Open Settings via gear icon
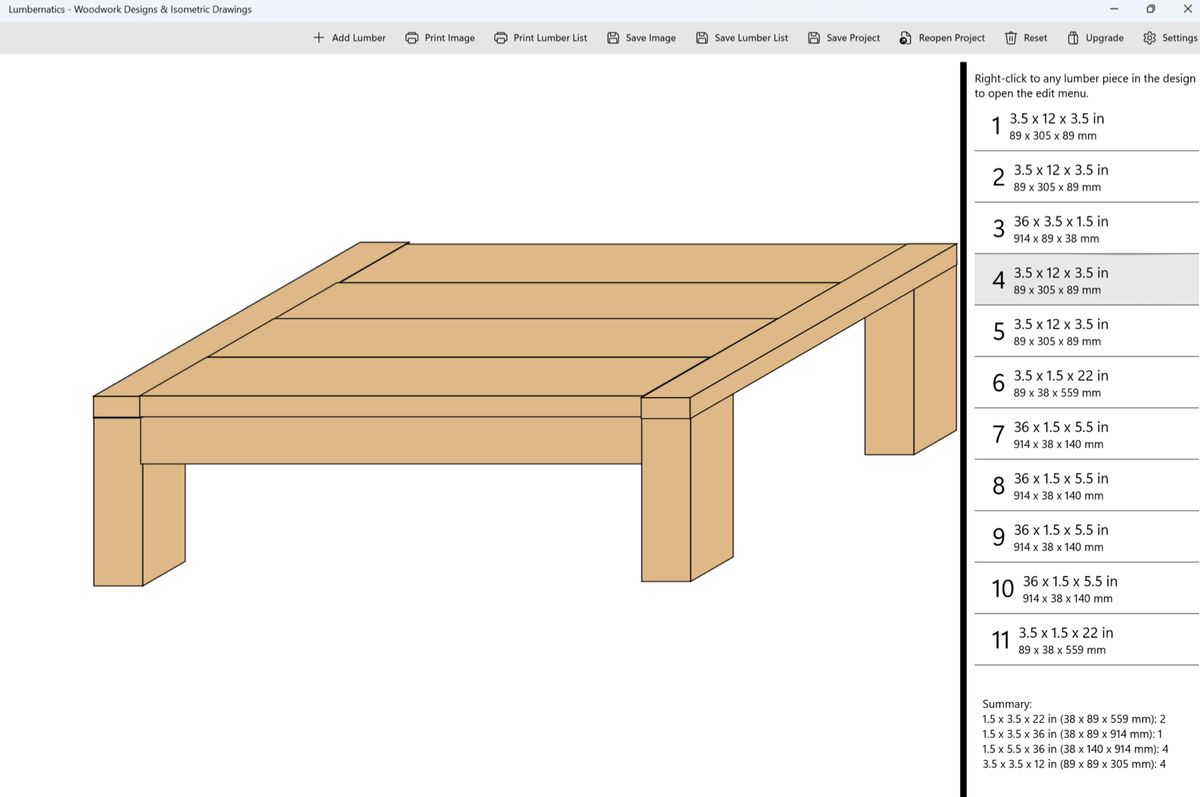This screenshot has width=1200, height=797. point(1149,38)
